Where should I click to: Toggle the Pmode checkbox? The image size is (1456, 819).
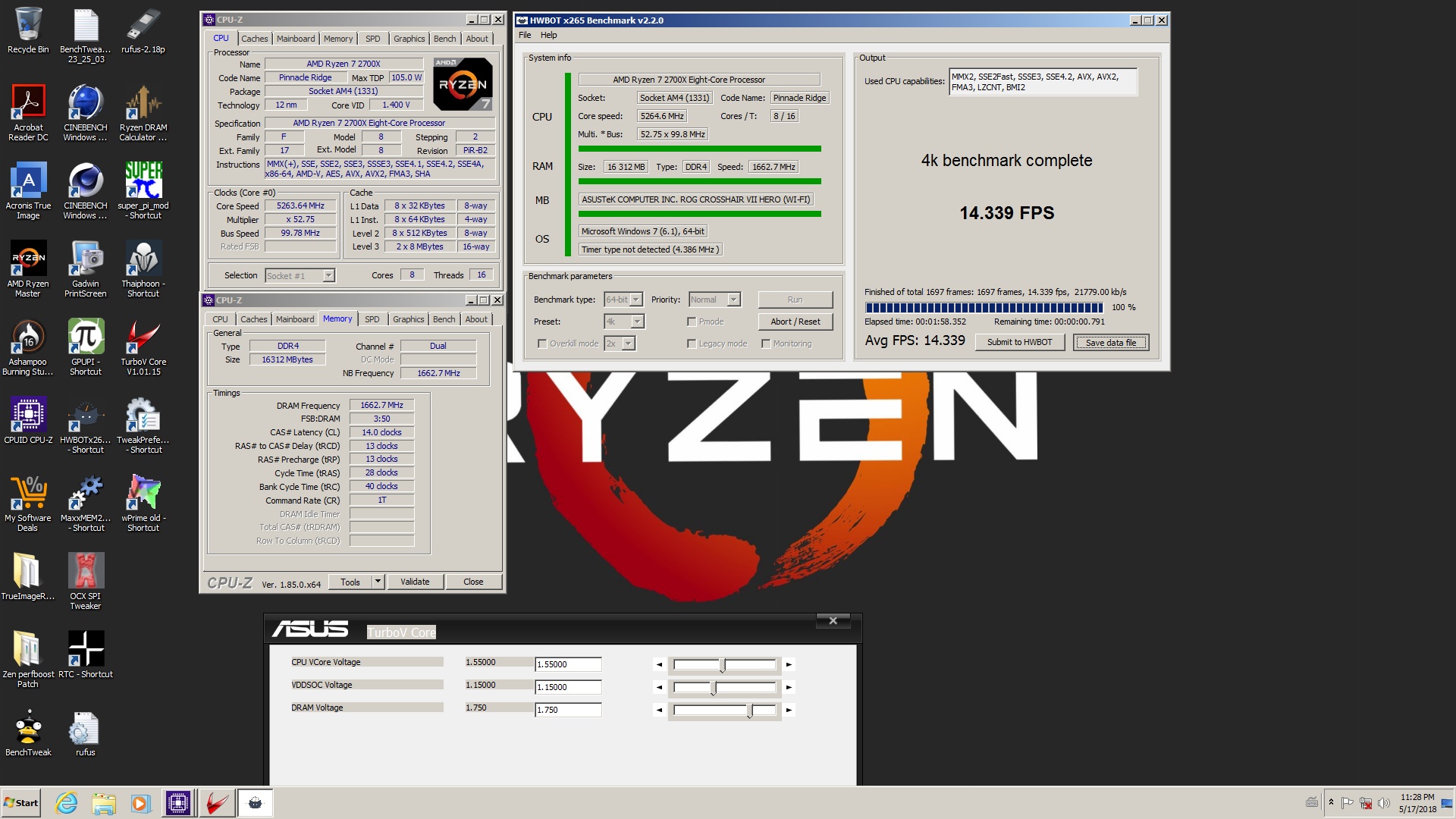pyautogui.click(x=692, y=322)
